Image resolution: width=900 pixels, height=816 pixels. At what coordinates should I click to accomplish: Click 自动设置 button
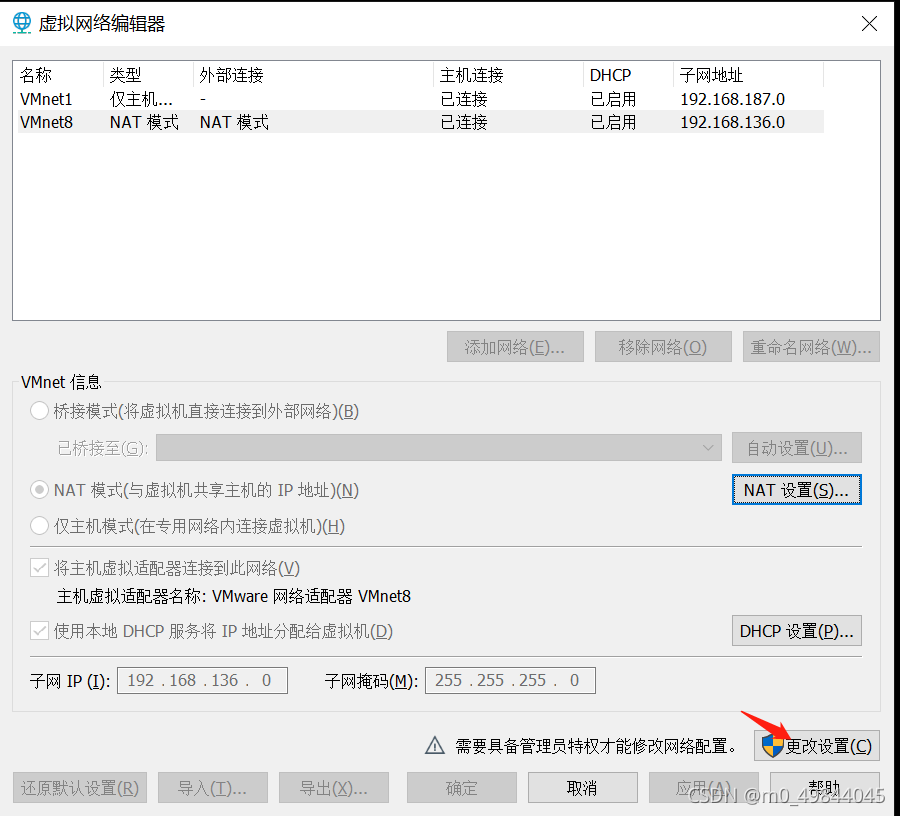pyautogui.click(x=797, y=448)
